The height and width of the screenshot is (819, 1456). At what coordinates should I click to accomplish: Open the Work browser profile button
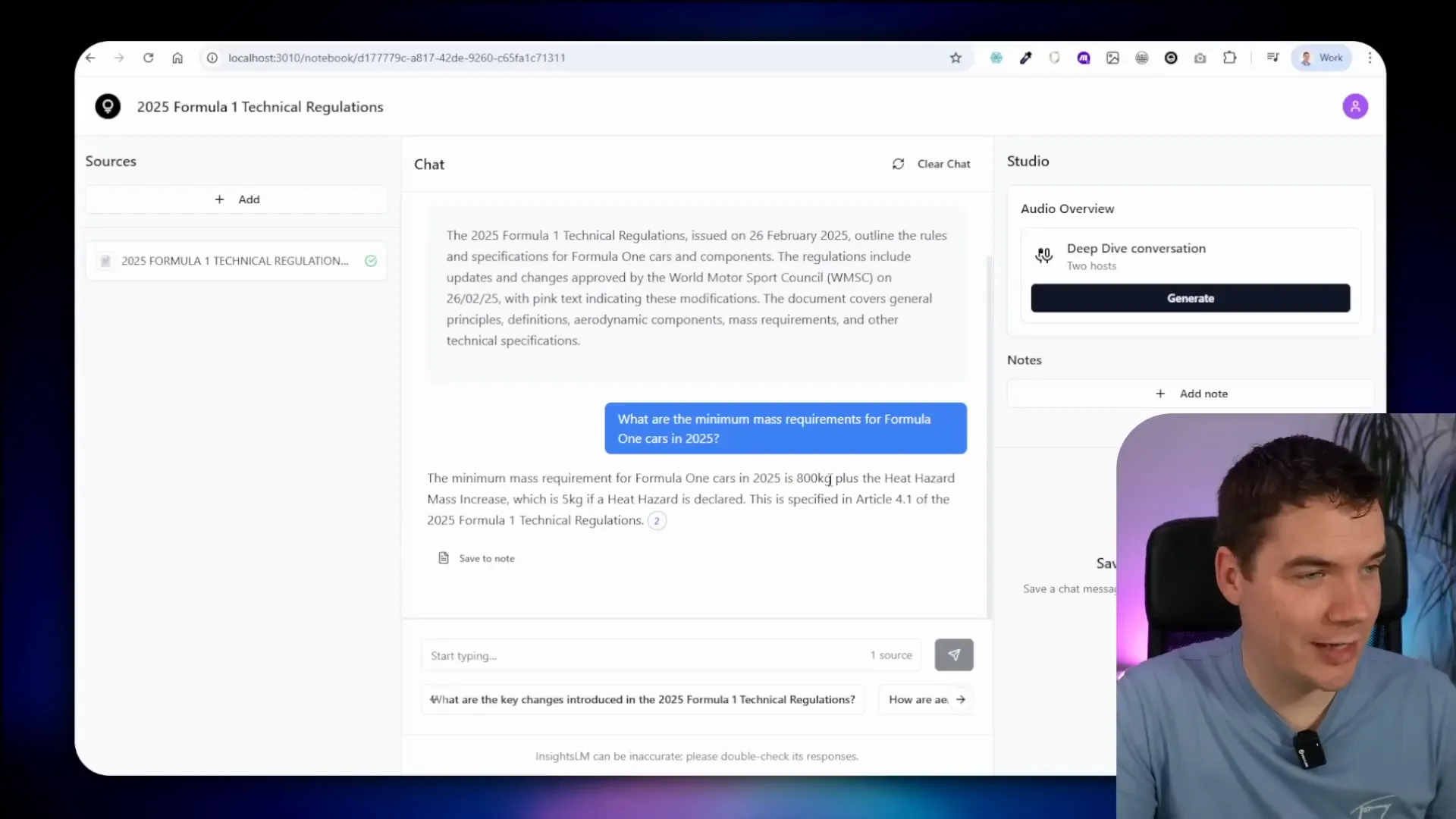(x=1321, y=58)
